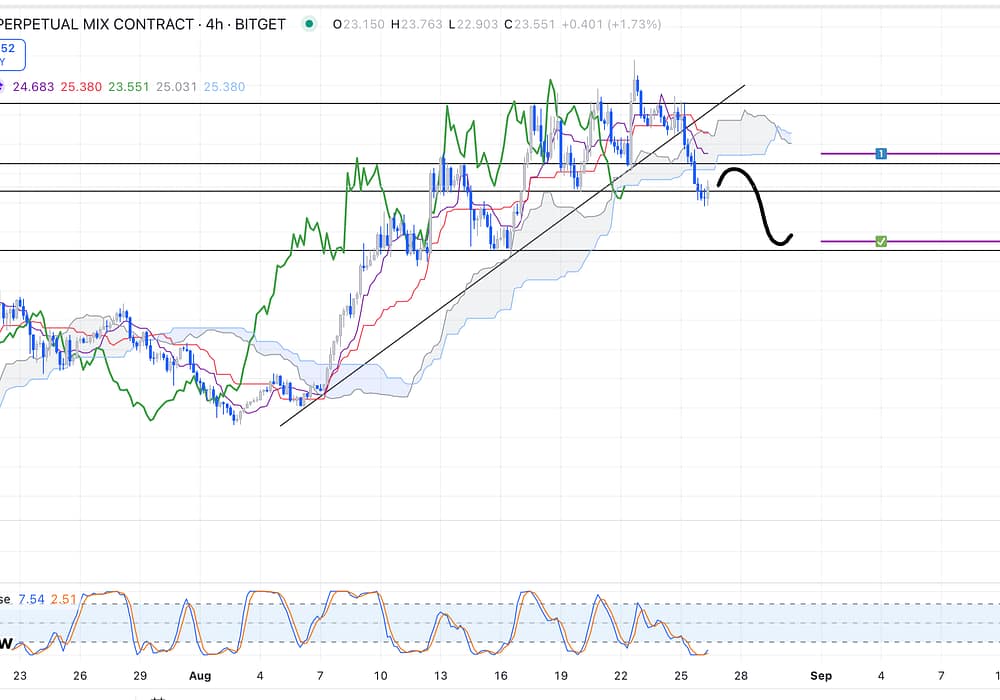1000x700 pixels.
Task: Click the gray Ichimoku value 25.031
Action: tap(177, 87)
